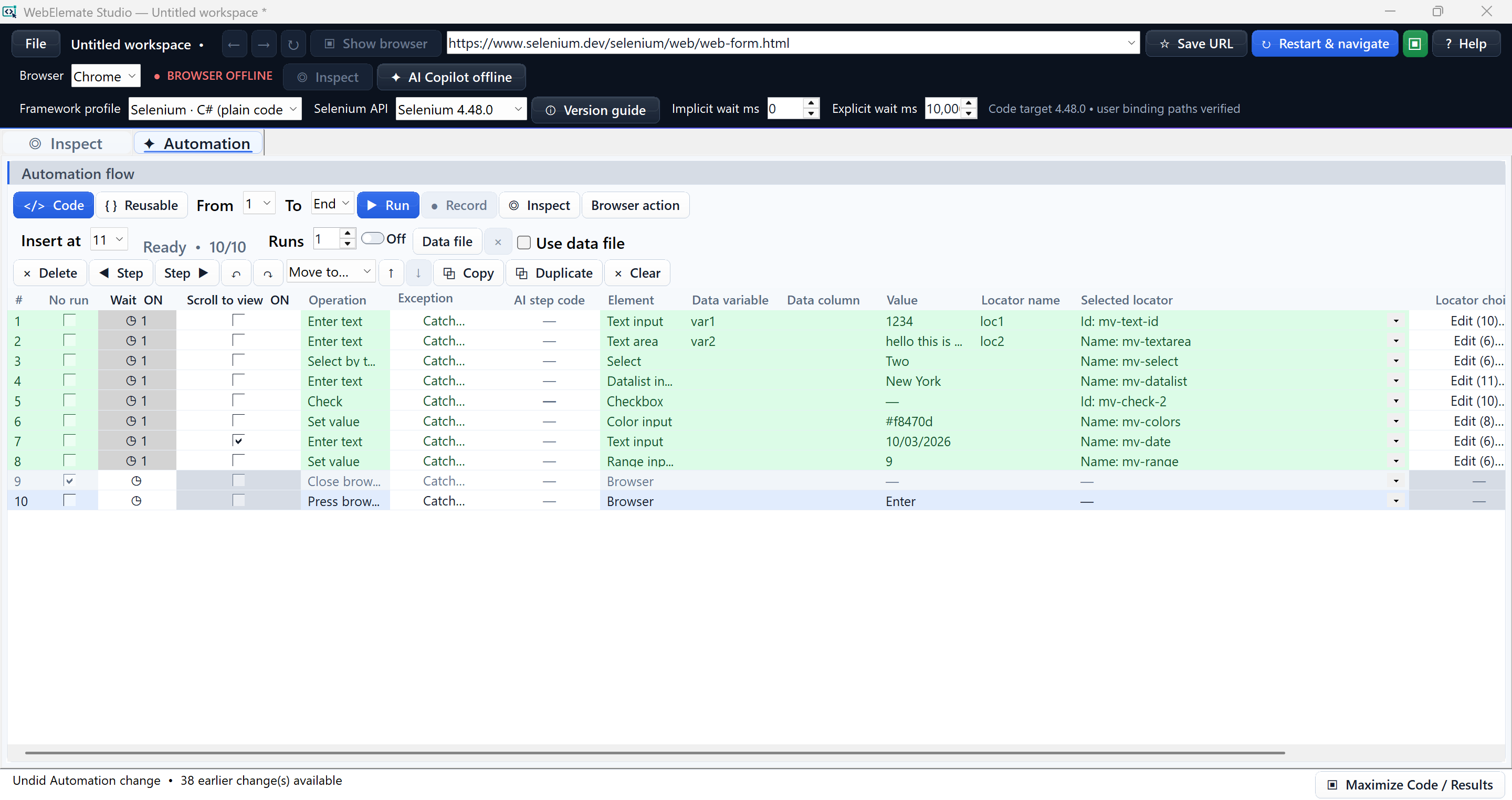Uncheck No run for row 9

click(x=69, y=480)
